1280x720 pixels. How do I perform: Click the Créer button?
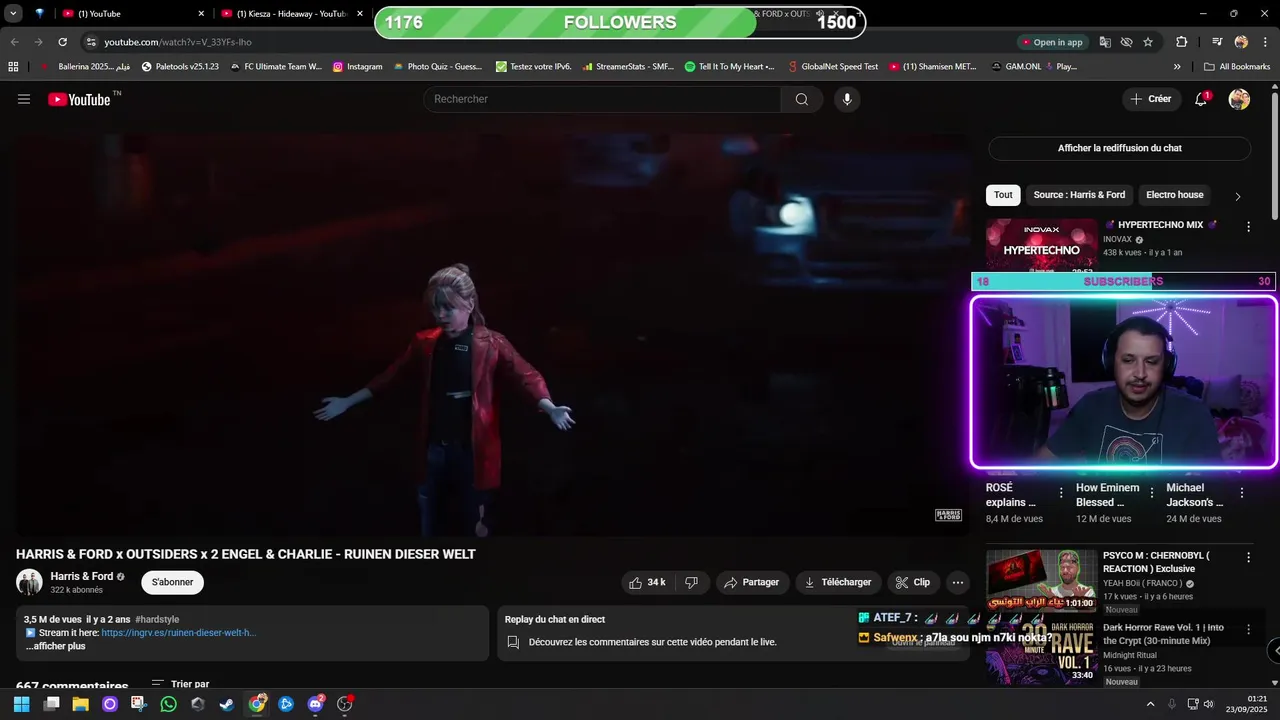point(1151,99)
